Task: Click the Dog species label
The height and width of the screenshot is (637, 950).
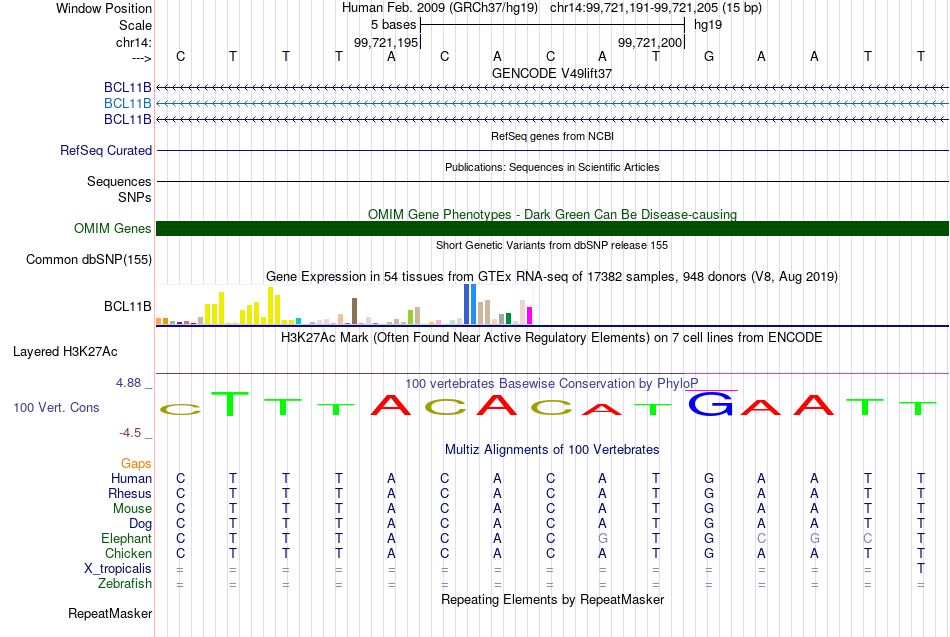Action: [x=140, y=524]
